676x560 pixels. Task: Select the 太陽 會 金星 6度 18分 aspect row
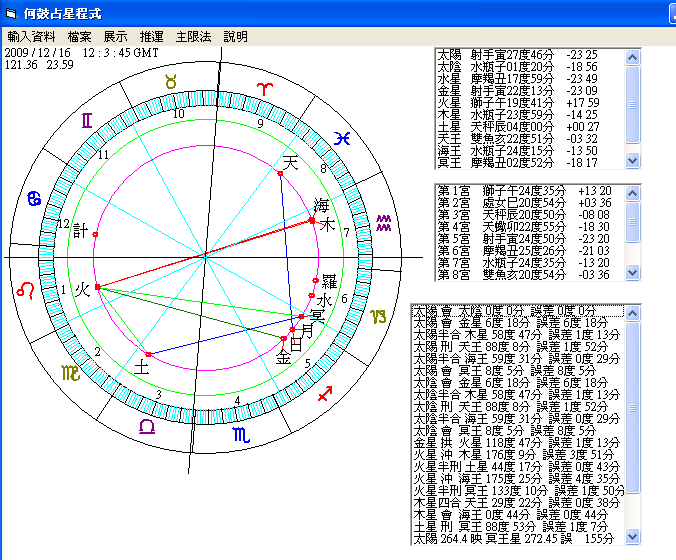518,323
